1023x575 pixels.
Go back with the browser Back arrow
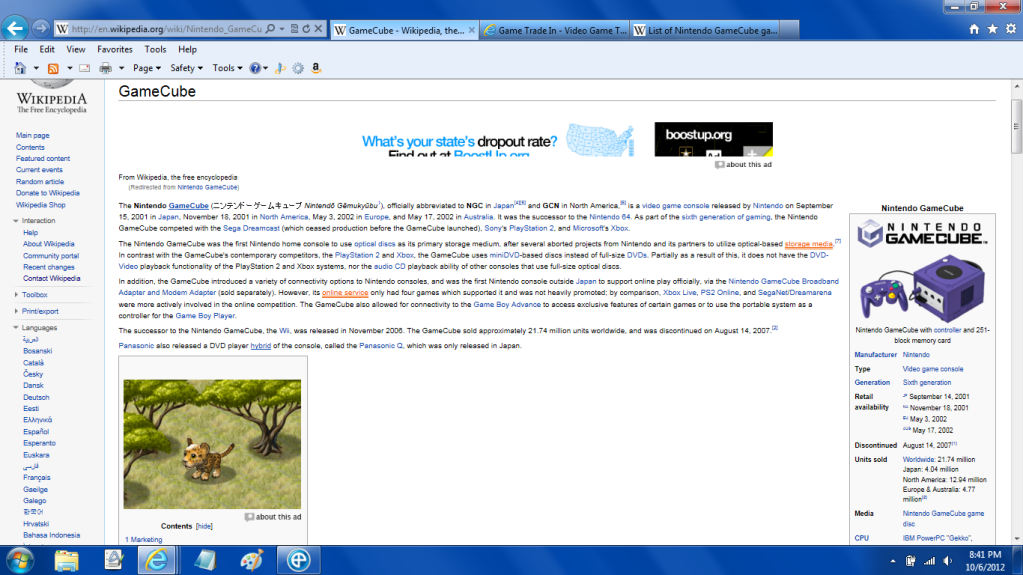click(x=15, y=28)
